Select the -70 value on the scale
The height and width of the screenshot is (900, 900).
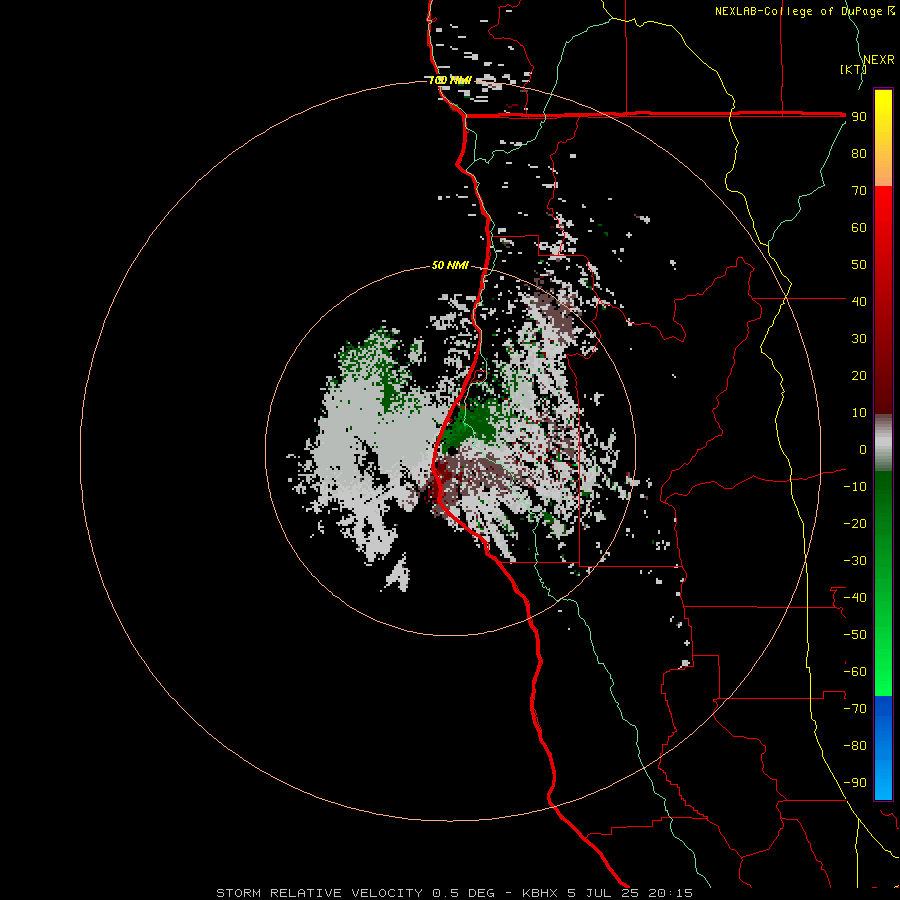tap(855, 709)
